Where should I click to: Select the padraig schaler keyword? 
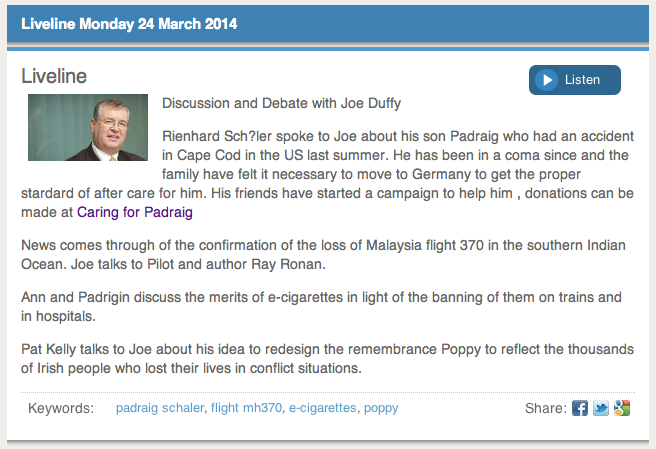pyautogui.click(x=160, y=408)
